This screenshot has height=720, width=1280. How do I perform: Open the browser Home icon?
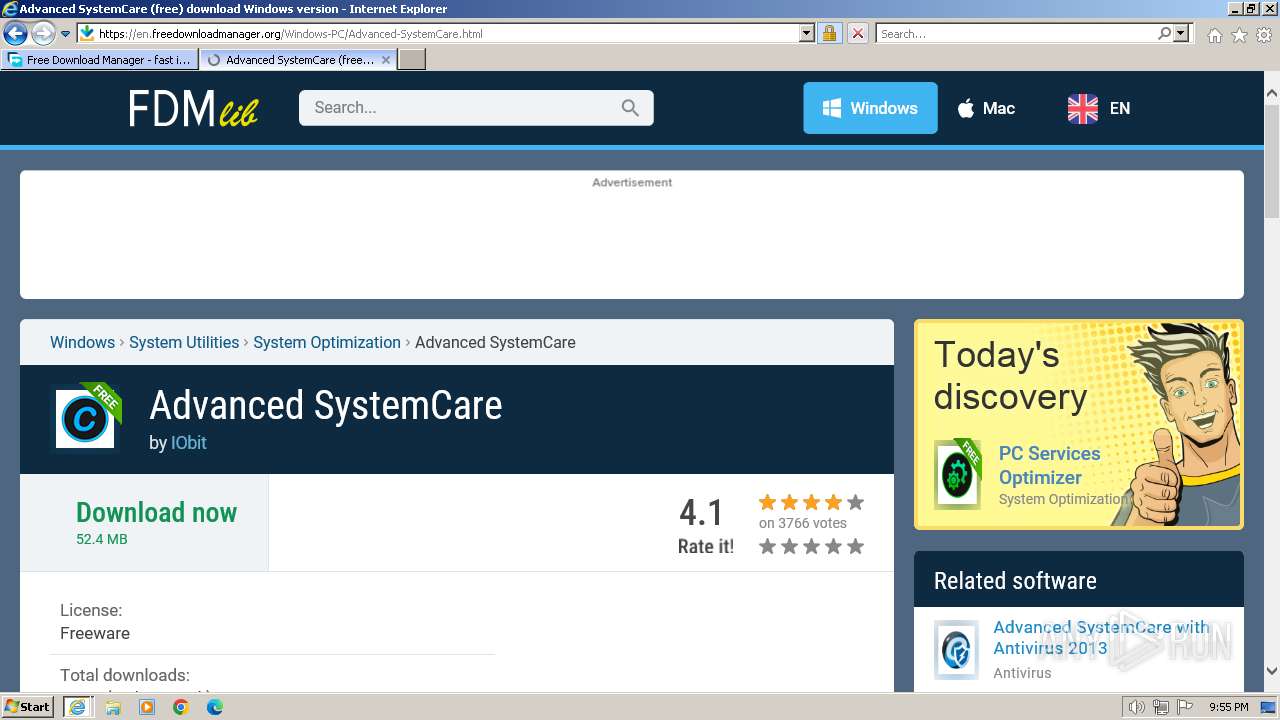[x=1214, y=35]
